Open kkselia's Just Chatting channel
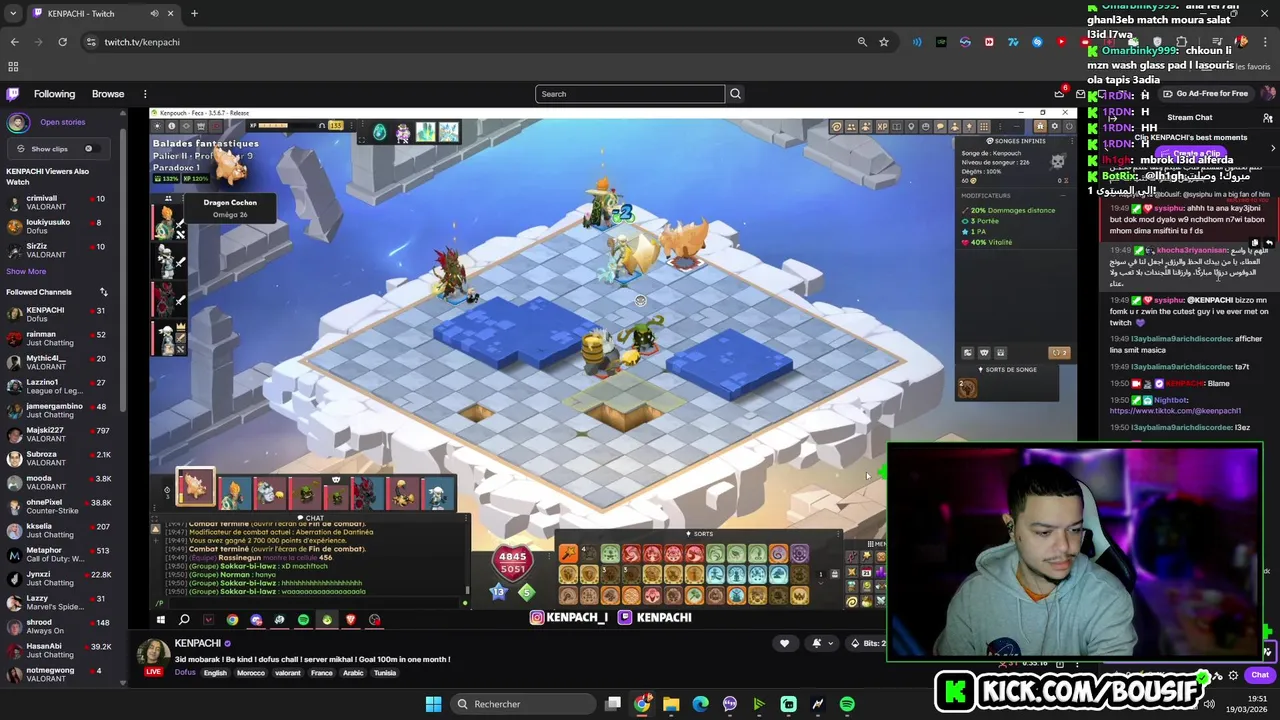Screen dimensions: 1280x720 click(60, 530)
